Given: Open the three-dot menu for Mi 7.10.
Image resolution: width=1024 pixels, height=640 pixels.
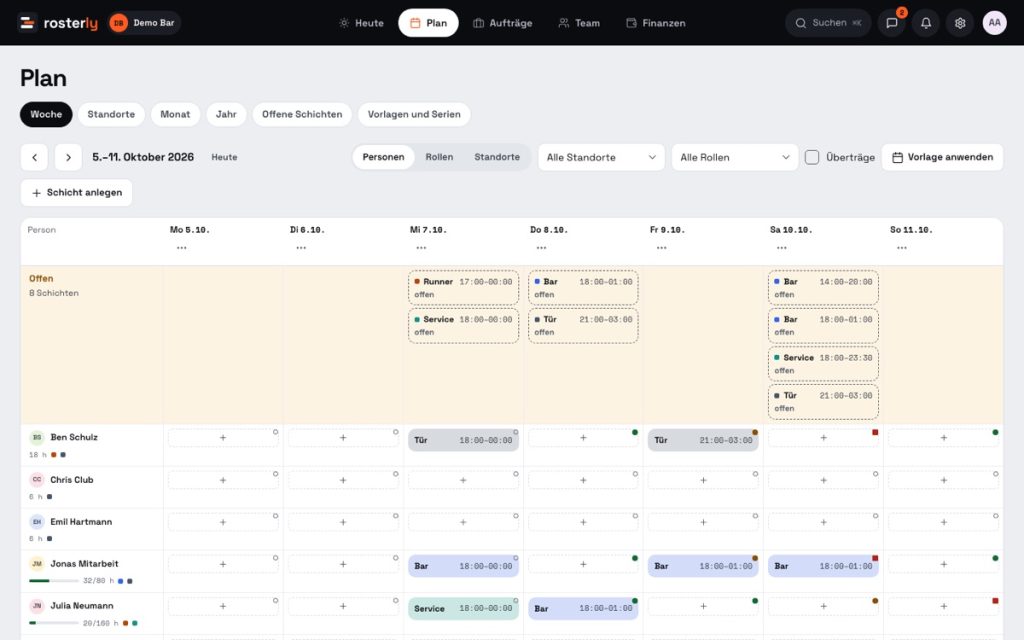Looking at the screenshot, I should coord(421,248).
